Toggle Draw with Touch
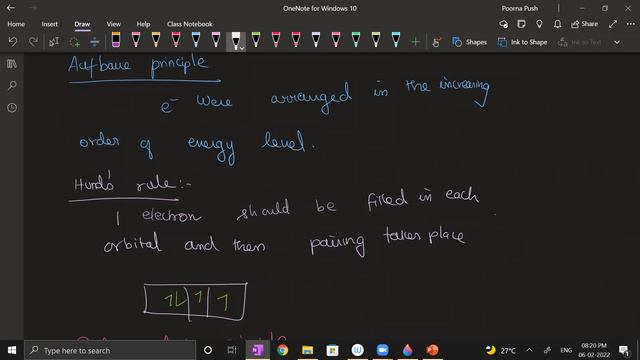Image resolution: width=640 pixels, height=360 pixels. (436, 42)
